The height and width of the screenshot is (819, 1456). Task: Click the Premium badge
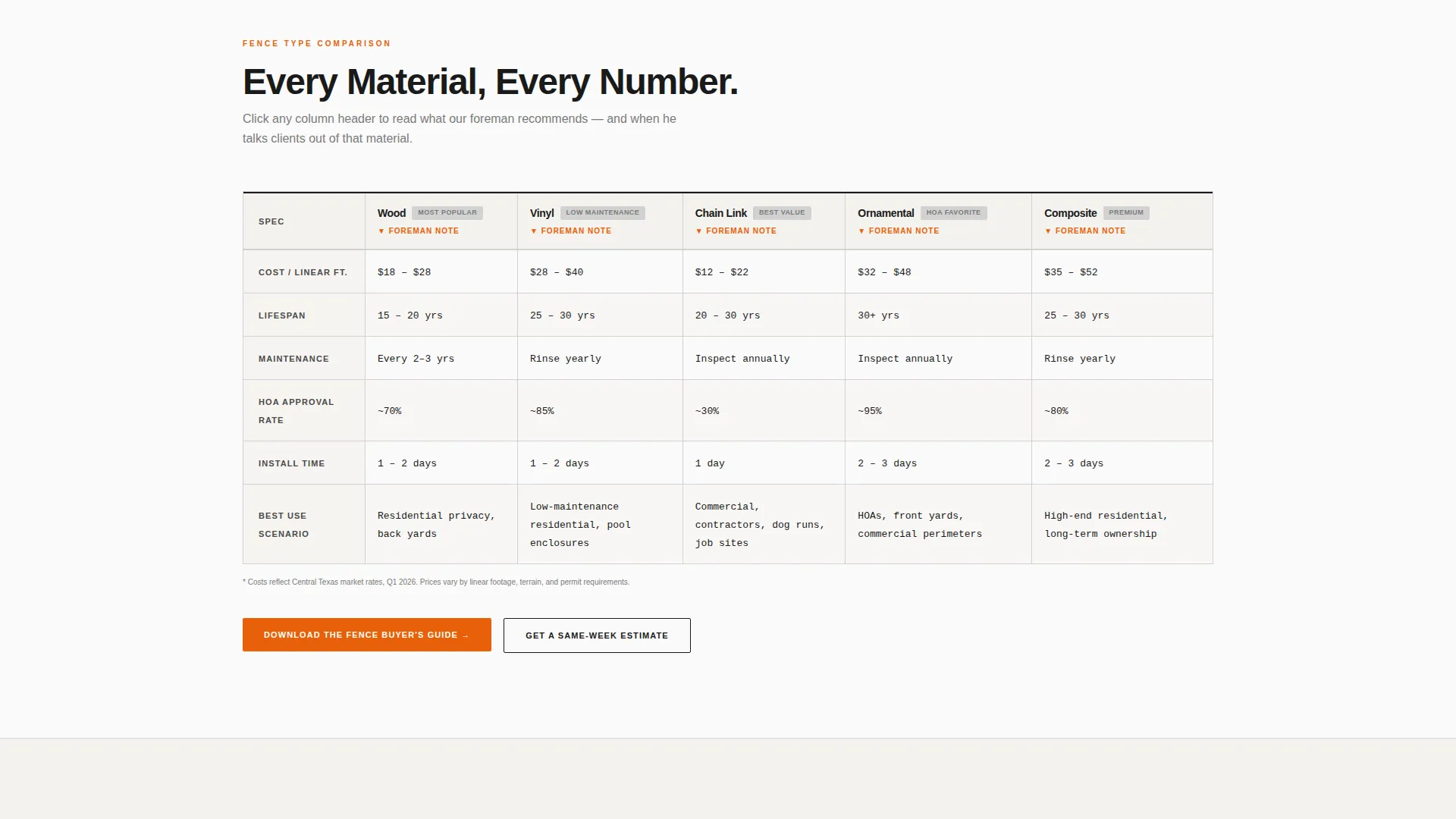(x=1126, y=213)
